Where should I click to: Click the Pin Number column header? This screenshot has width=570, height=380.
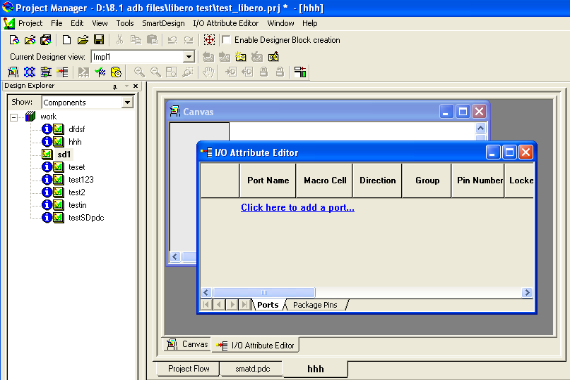(478, 180)
